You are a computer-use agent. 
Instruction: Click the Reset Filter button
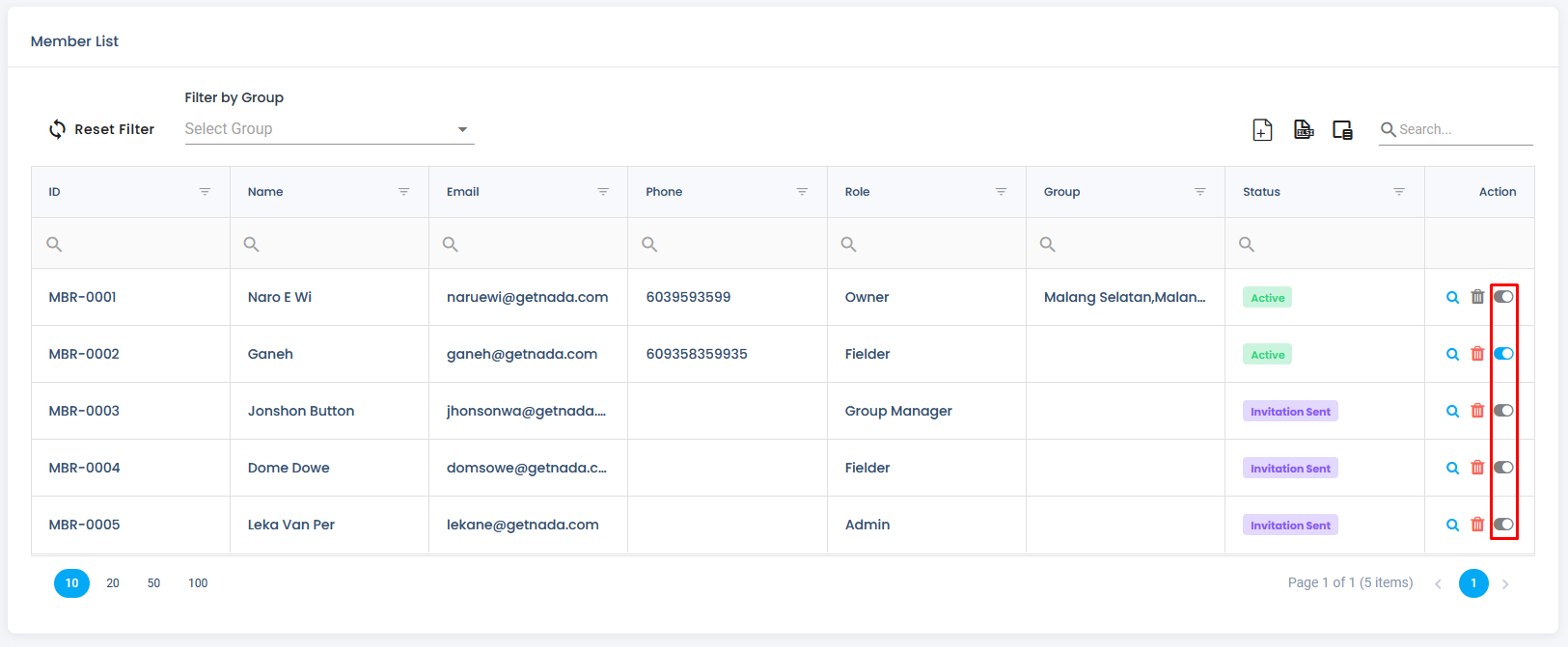pos(101,129)
